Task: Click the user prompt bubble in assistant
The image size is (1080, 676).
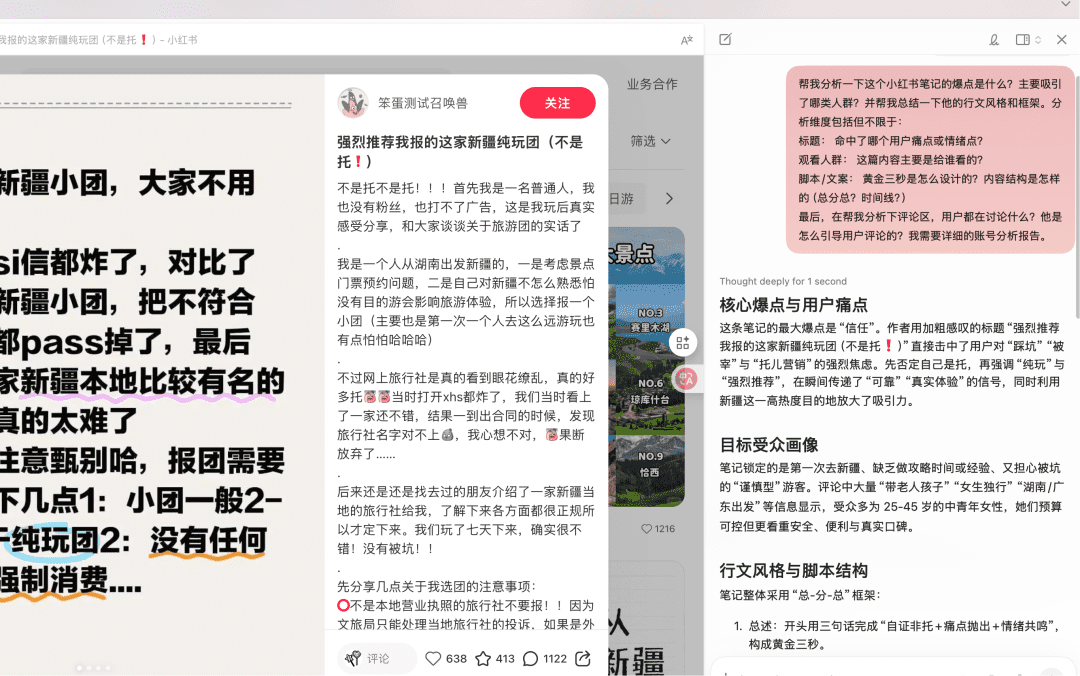Action: coord(930,159)
